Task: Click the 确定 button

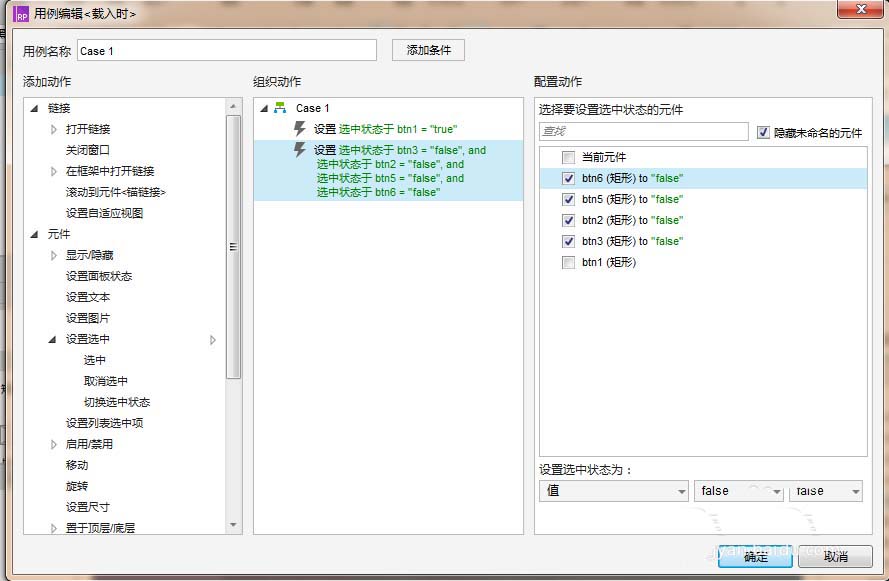Action: (x=755, y=557)
